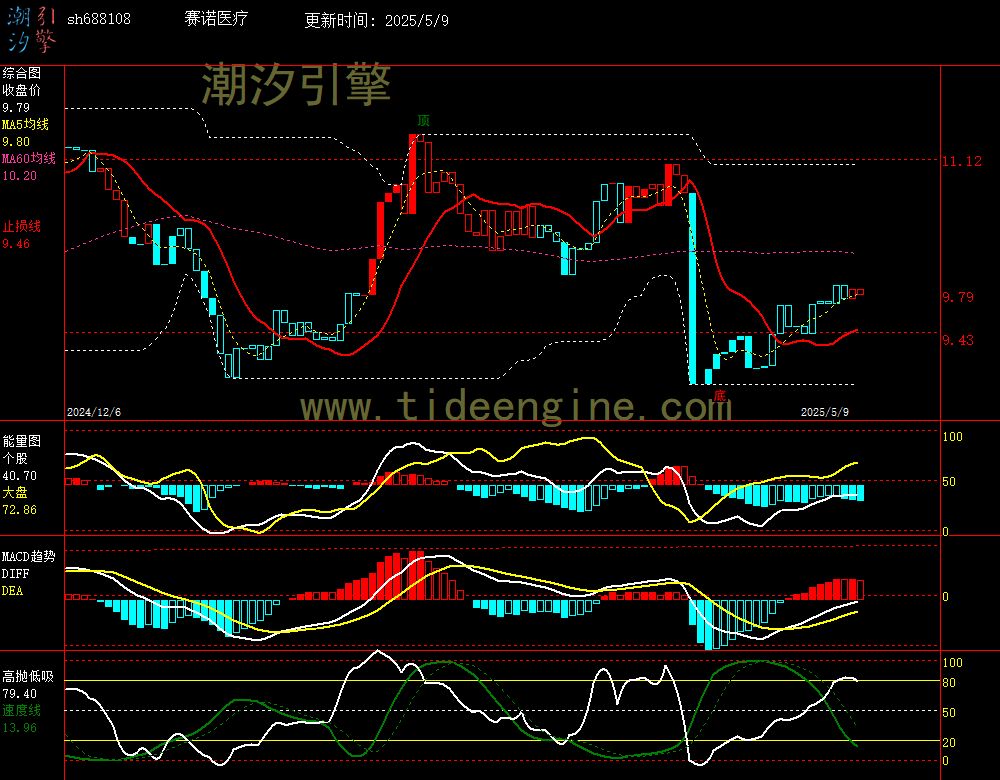
Task: Click the 0 axis label in MACD panel
Action: pos(945,596)
